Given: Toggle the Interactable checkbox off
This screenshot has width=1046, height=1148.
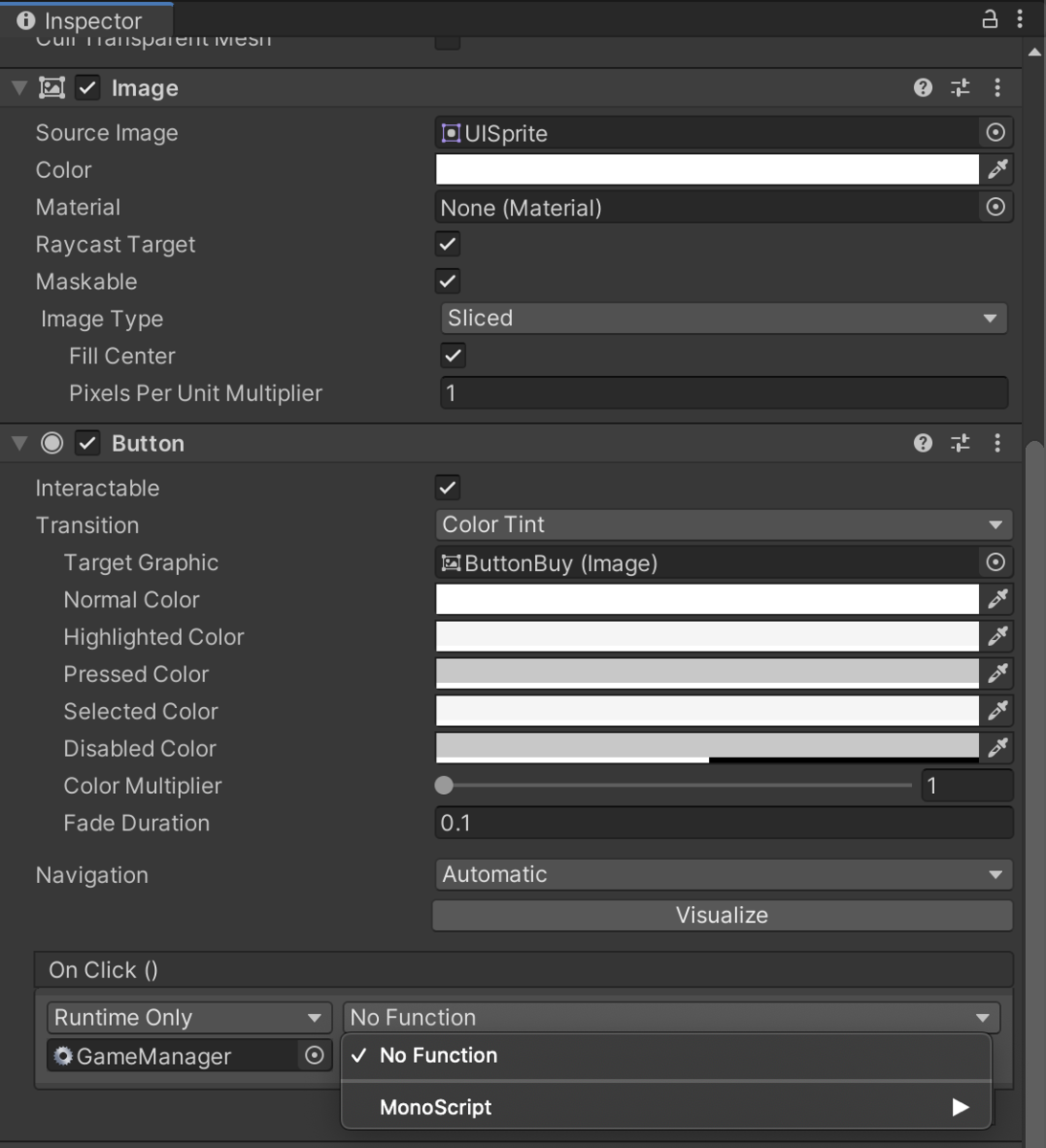Looking at the screenshot, I should pos(447,488).
